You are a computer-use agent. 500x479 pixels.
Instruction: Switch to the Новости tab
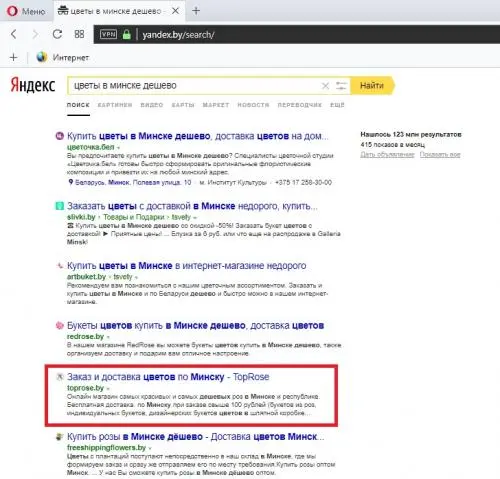(253, 105)
